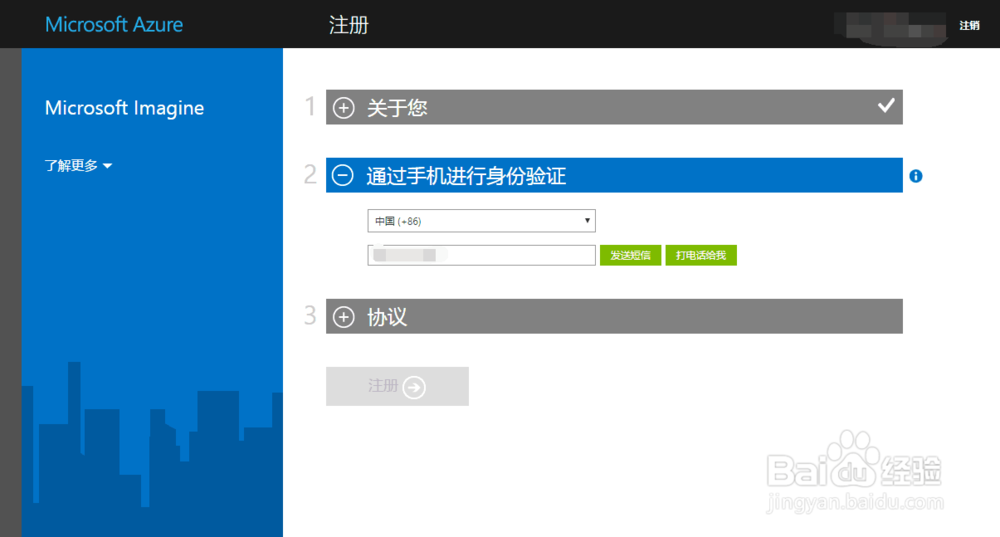The width and height of the screenshot is (1000, 537).
Task: Click the arrow icon in 注册 button
Action: (415, 386)
